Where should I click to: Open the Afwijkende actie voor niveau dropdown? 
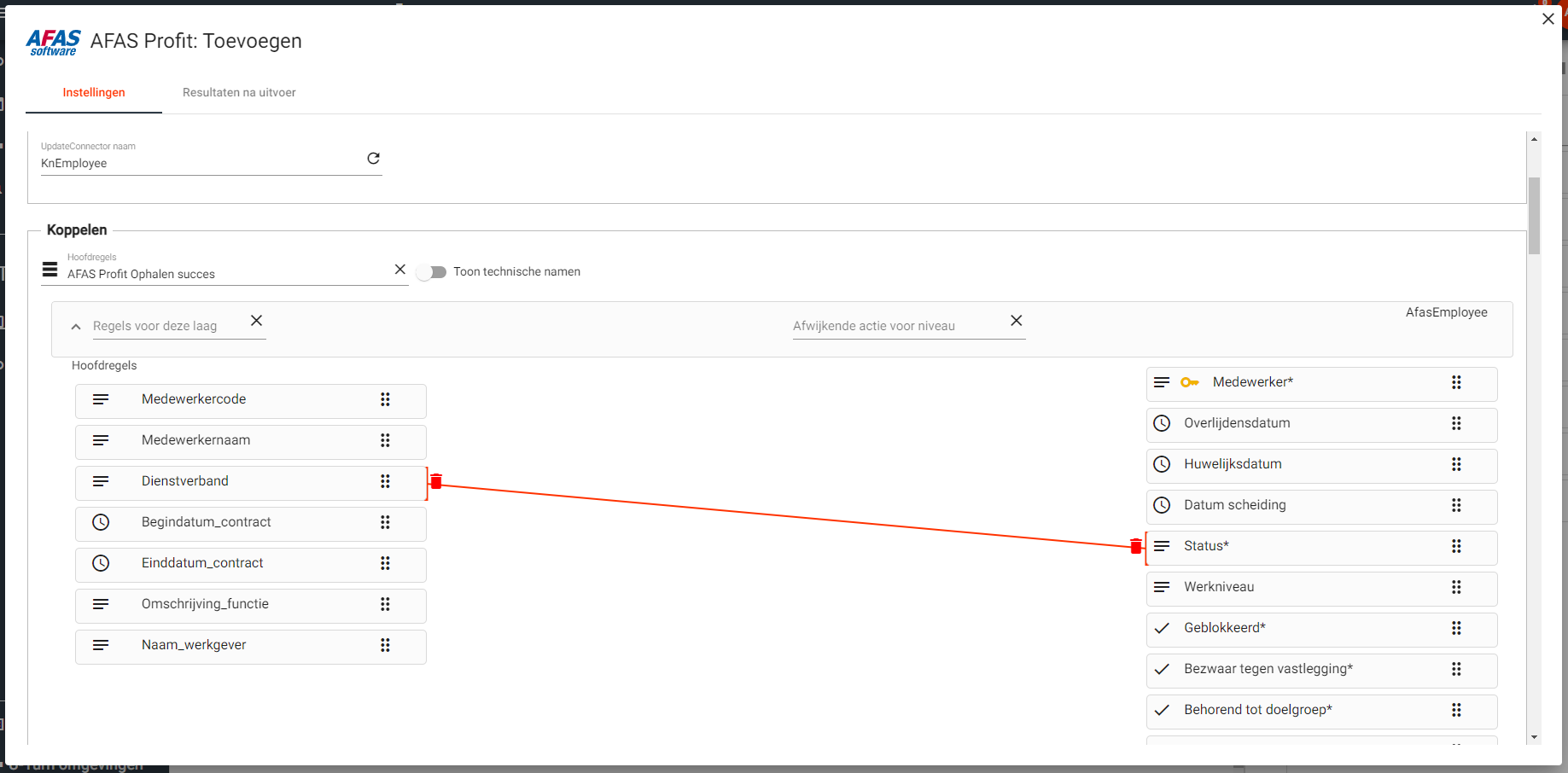(896, 326)
